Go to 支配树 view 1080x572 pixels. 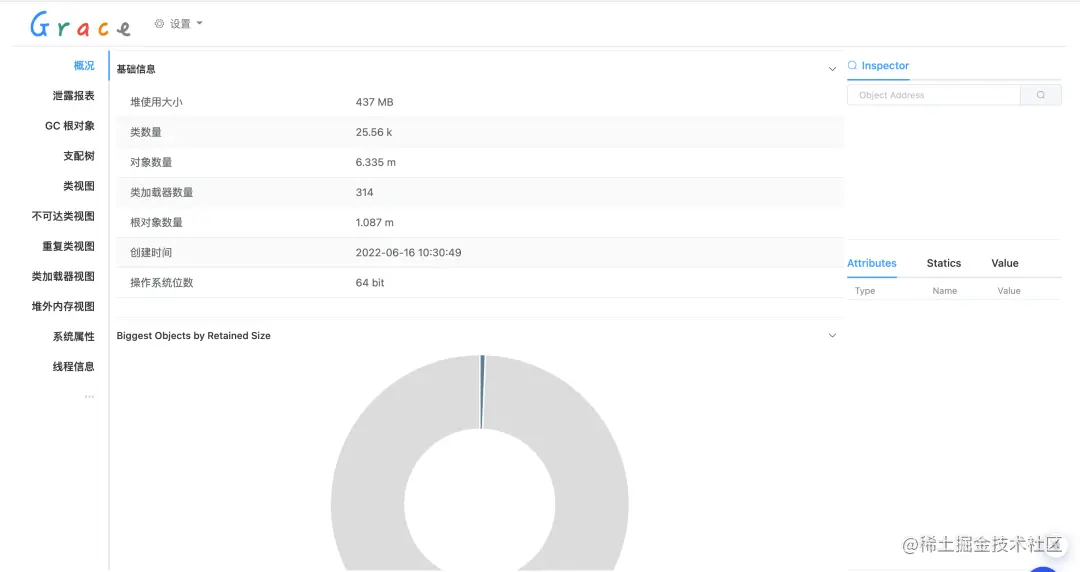79,156
